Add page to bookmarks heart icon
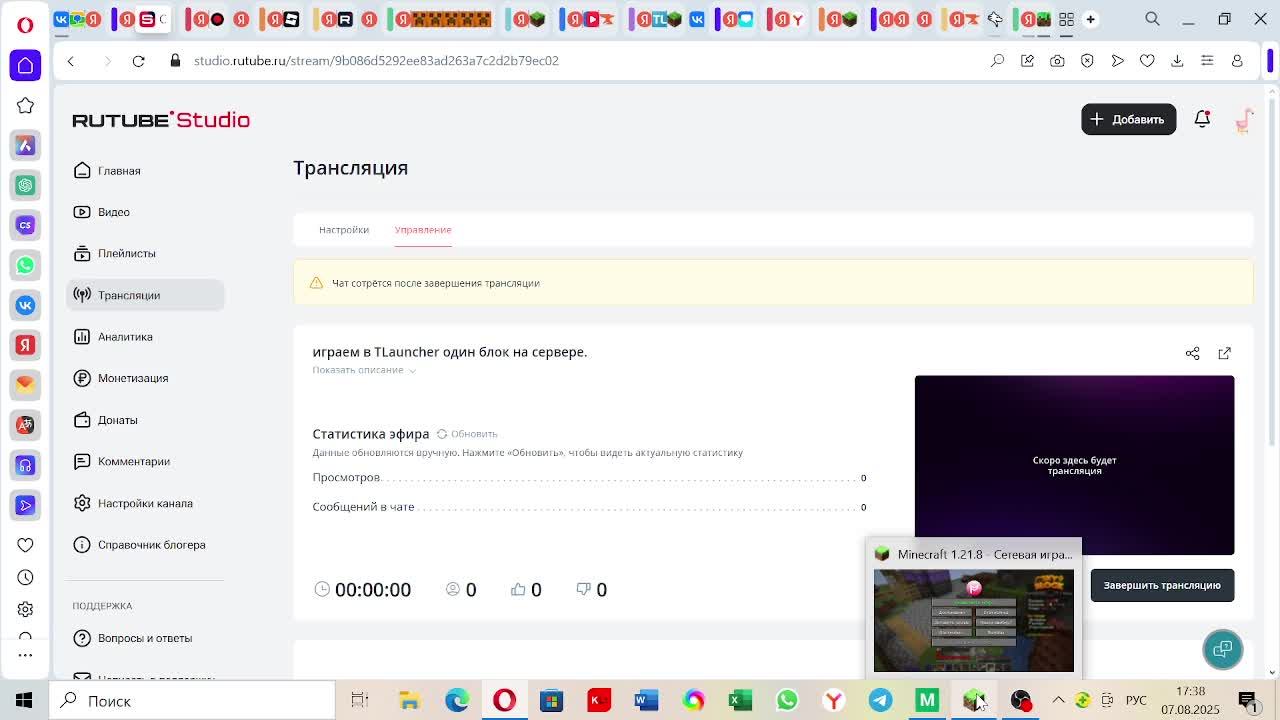The height and width of the screenshot is (720, 1280). [x=1147, y=61]
